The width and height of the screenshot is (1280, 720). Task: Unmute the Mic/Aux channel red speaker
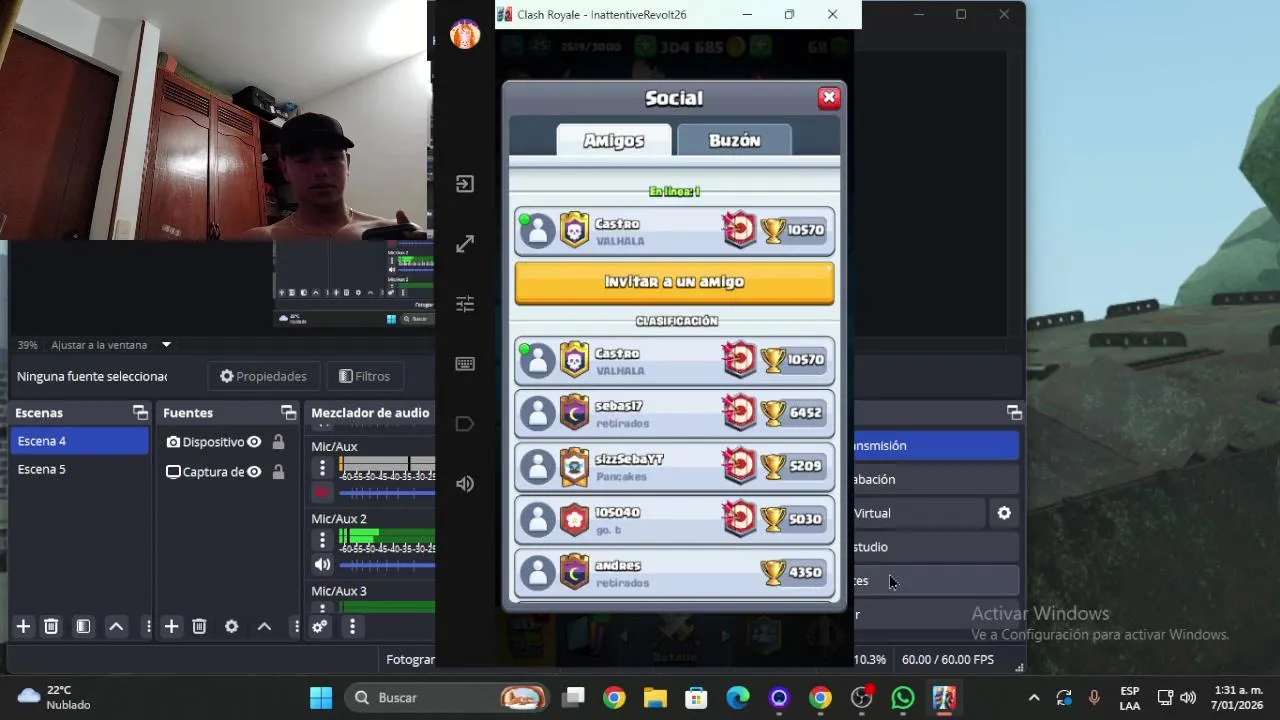pyautogui.click(x=322, y=492)
